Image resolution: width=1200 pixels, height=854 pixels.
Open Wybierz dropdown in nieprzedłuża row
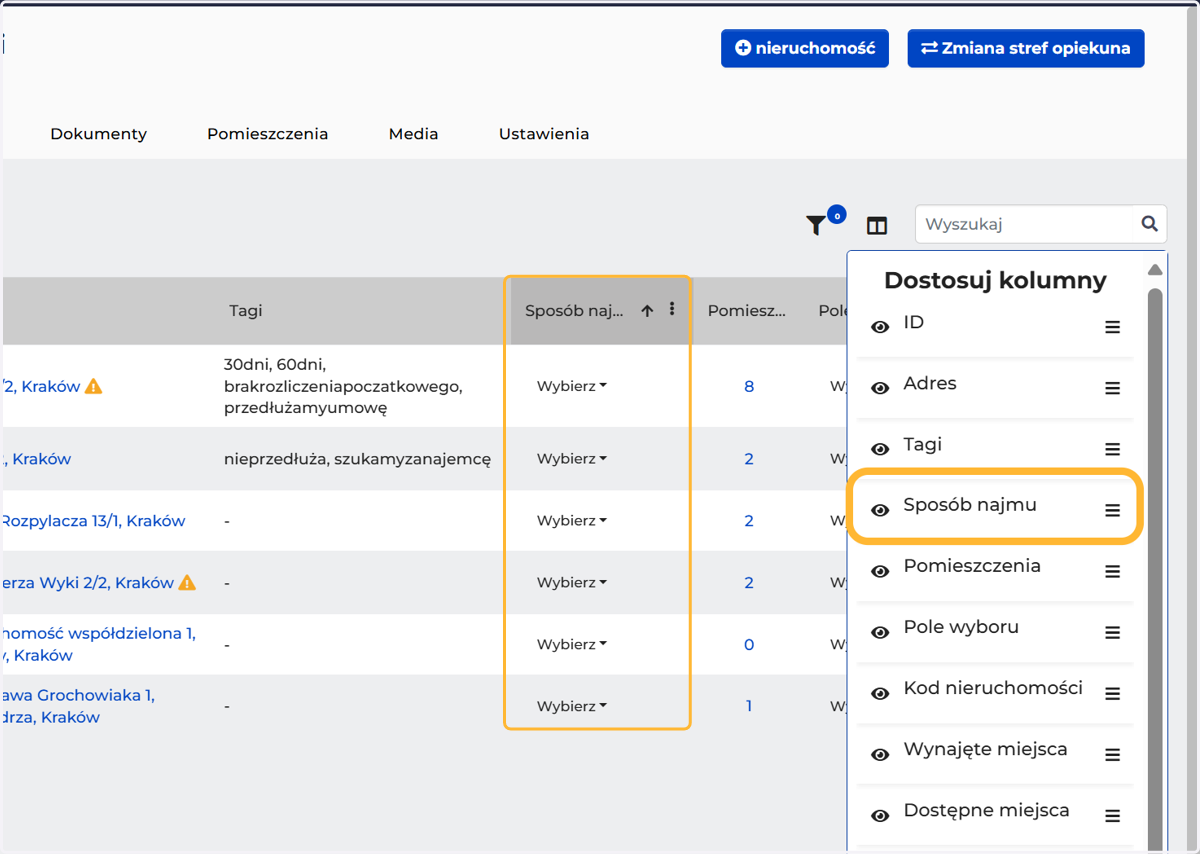tap(572, 459)
